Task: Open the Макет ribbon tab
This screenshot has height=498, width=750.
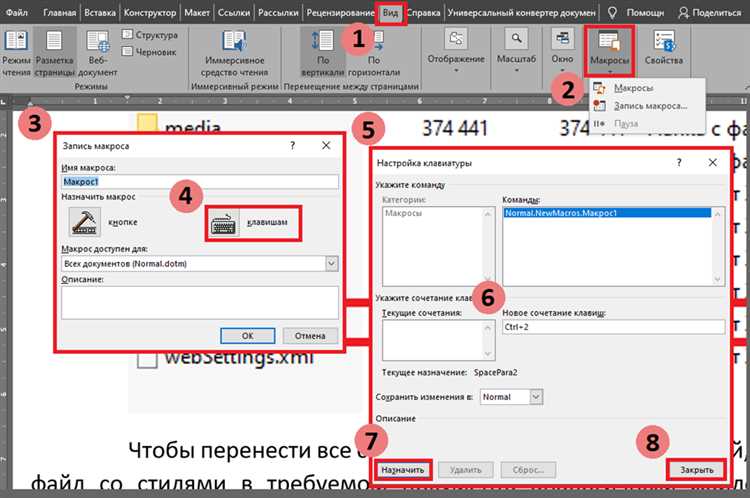Action: click(x=197, y=13)
